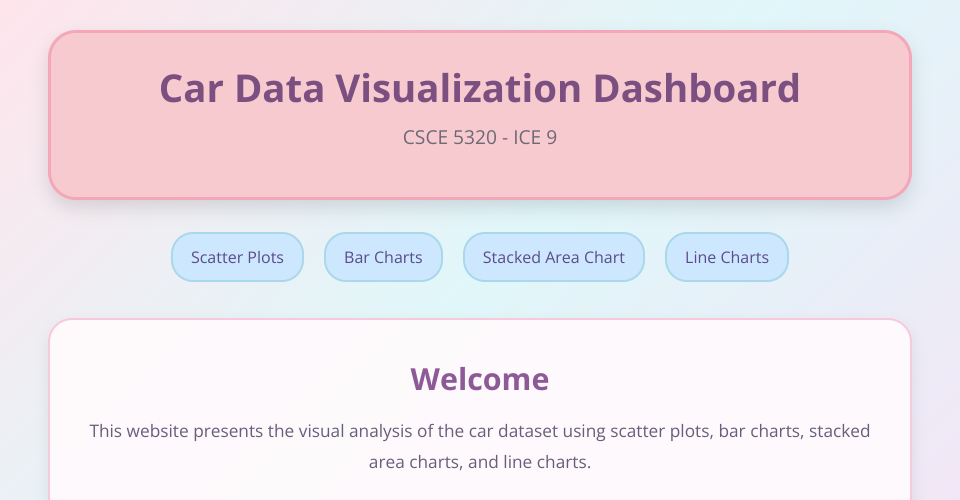Select the Stacked Area Chart tab

(553, 257)
